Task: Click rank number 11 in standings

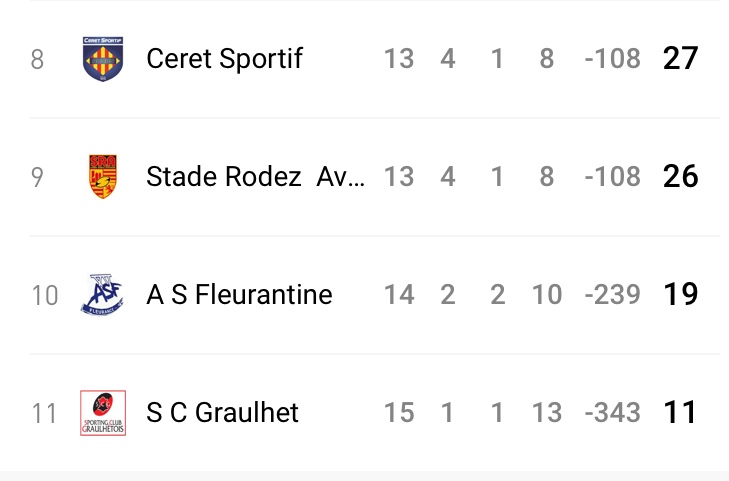Action: pyautogui.click(x=45, y=413)
